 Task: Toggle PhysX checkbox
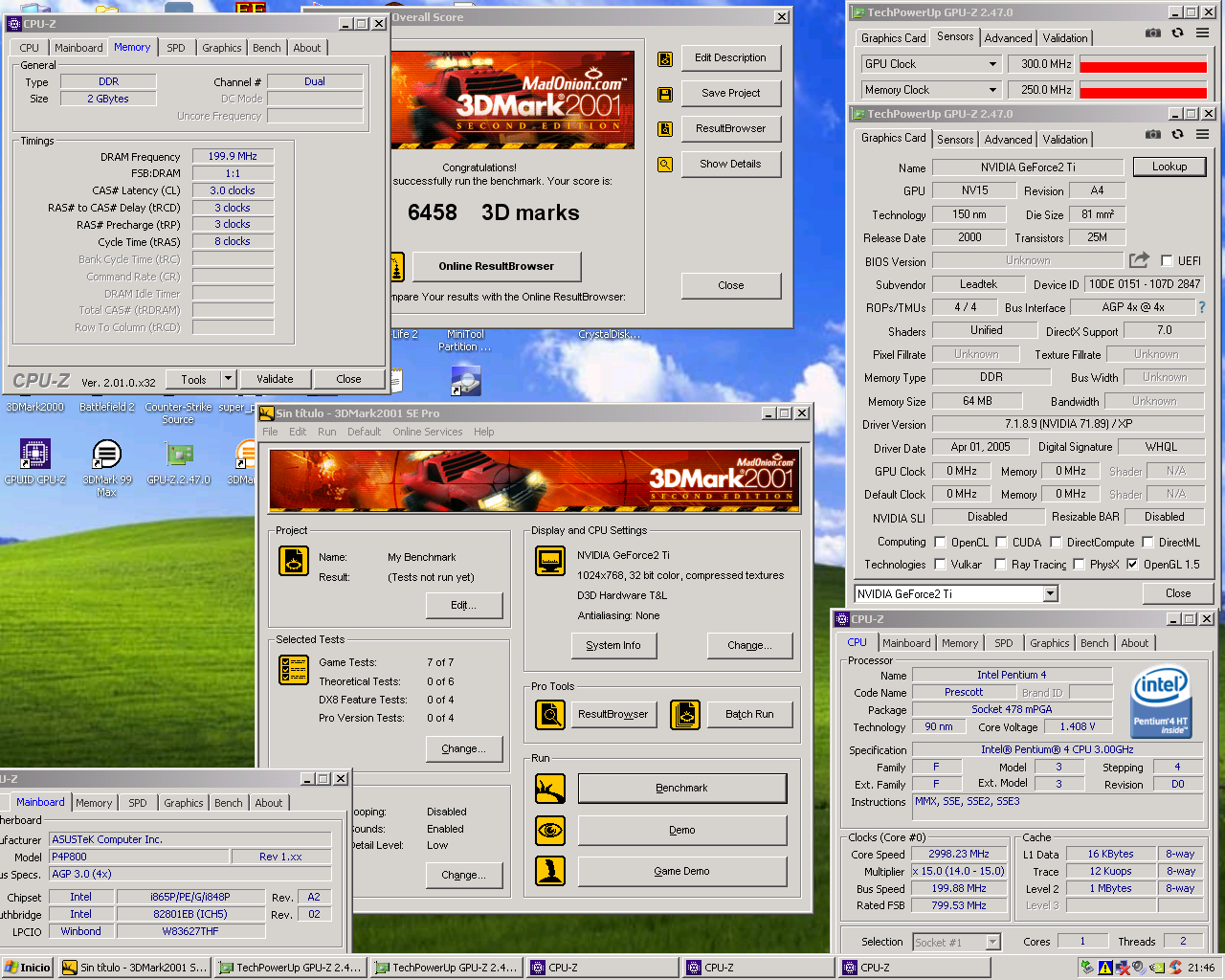pos(1079,564)
